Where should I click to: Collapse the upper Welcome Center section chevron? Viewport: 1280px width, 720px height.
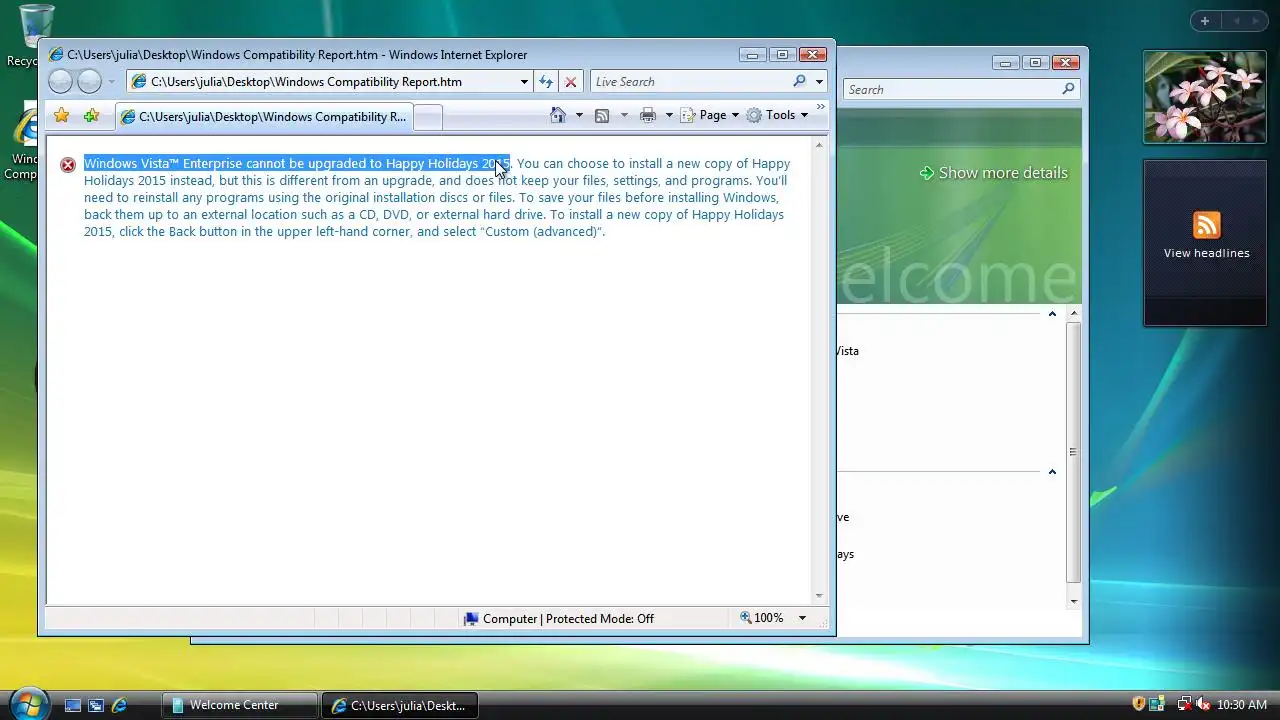pyautogui.click(x=1052, y=314)
